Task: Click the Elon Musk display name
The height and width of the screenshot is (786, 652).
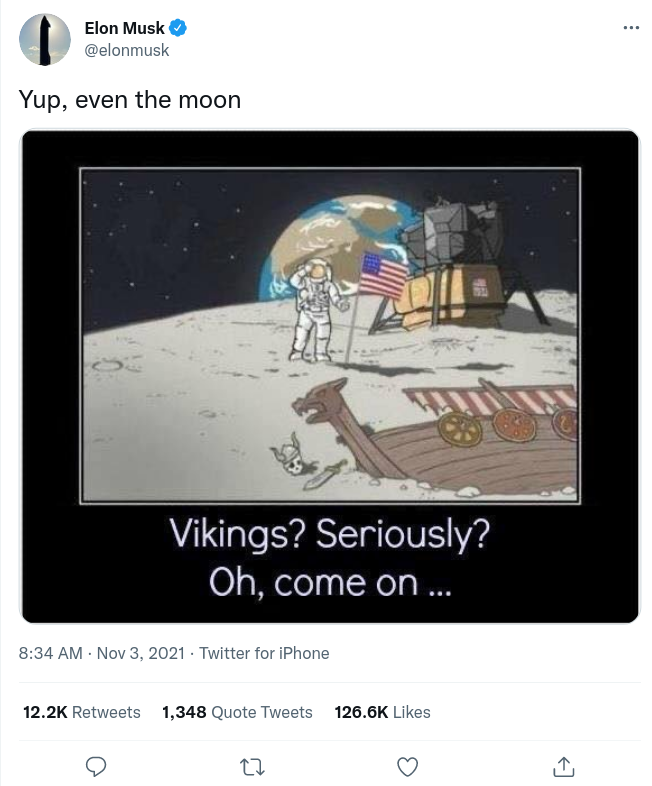Action: tap(124, 28)
